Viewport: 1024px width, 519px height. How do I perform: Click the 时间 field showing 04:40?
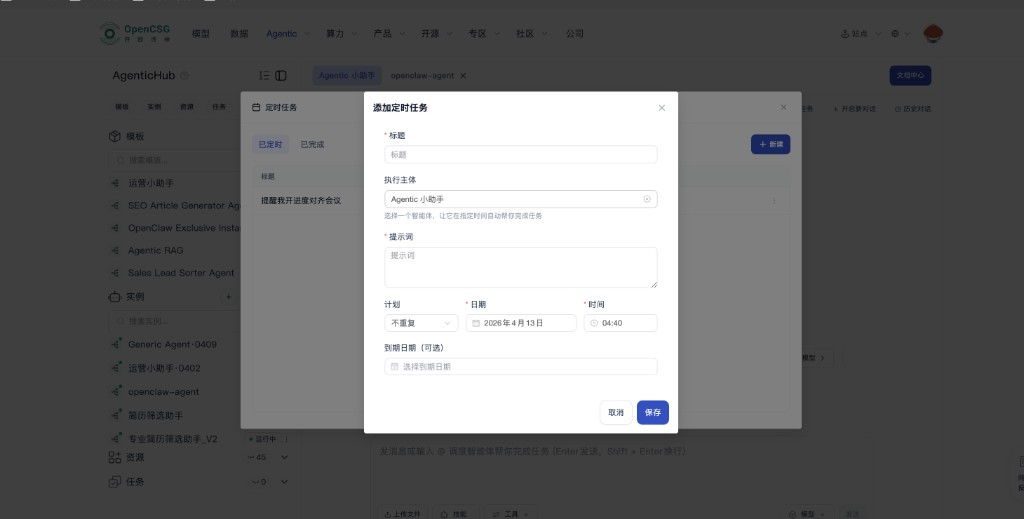[620, 323]
